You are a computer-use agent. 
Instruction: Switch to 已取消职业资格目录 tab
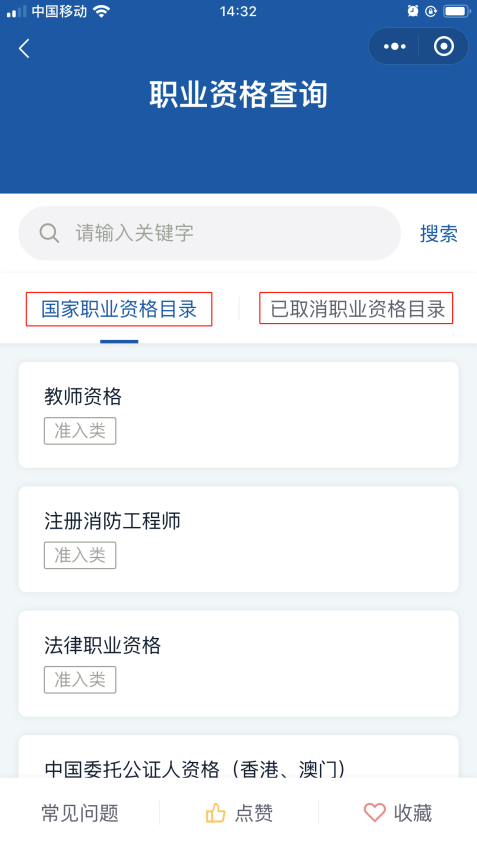click(x=356, y=308)
